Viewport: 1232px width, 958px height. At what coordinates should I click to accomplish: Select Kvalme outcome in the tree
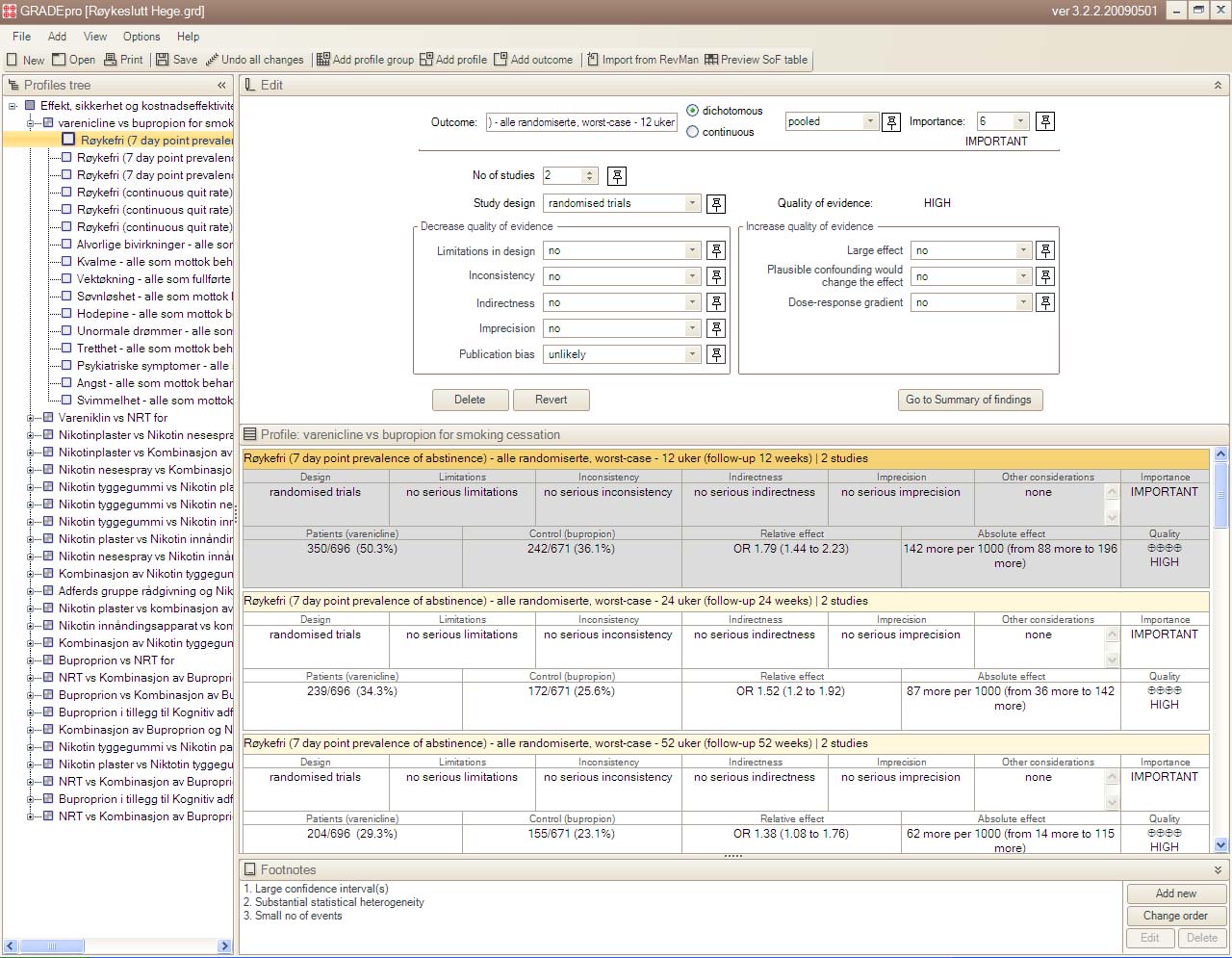pyautogui.click(x=154, y=262)
